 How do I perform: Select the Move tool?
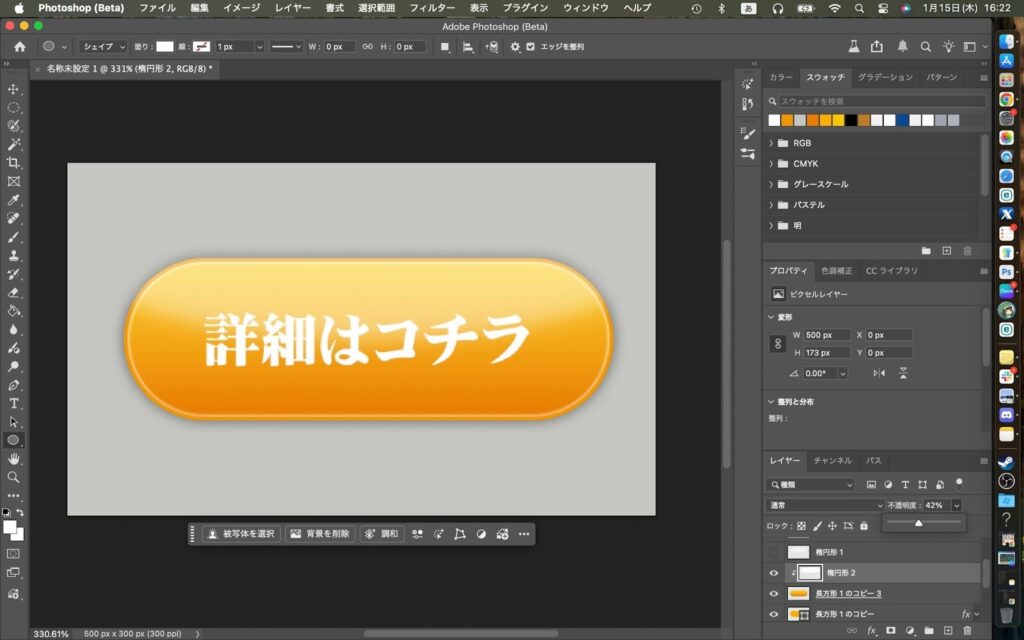14,89
